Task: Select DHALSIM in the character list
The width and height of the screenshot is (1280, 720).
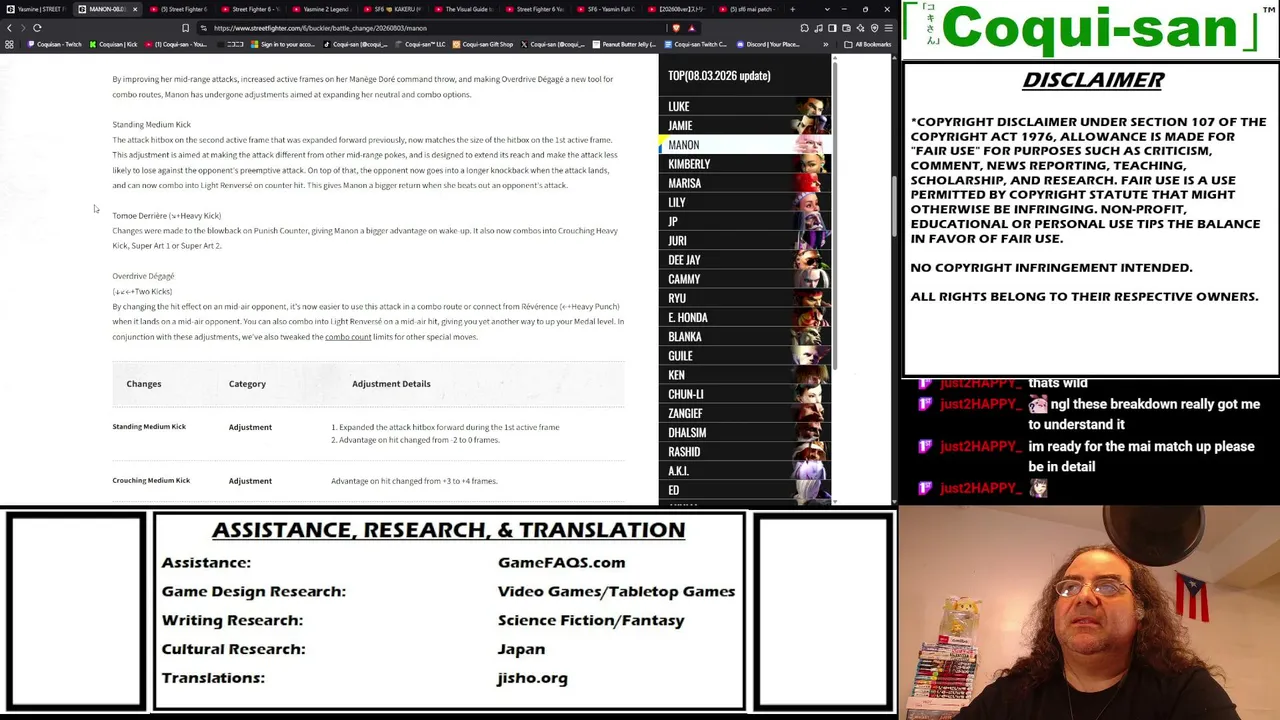Action: pyautogui.click(x=745, y=433)
